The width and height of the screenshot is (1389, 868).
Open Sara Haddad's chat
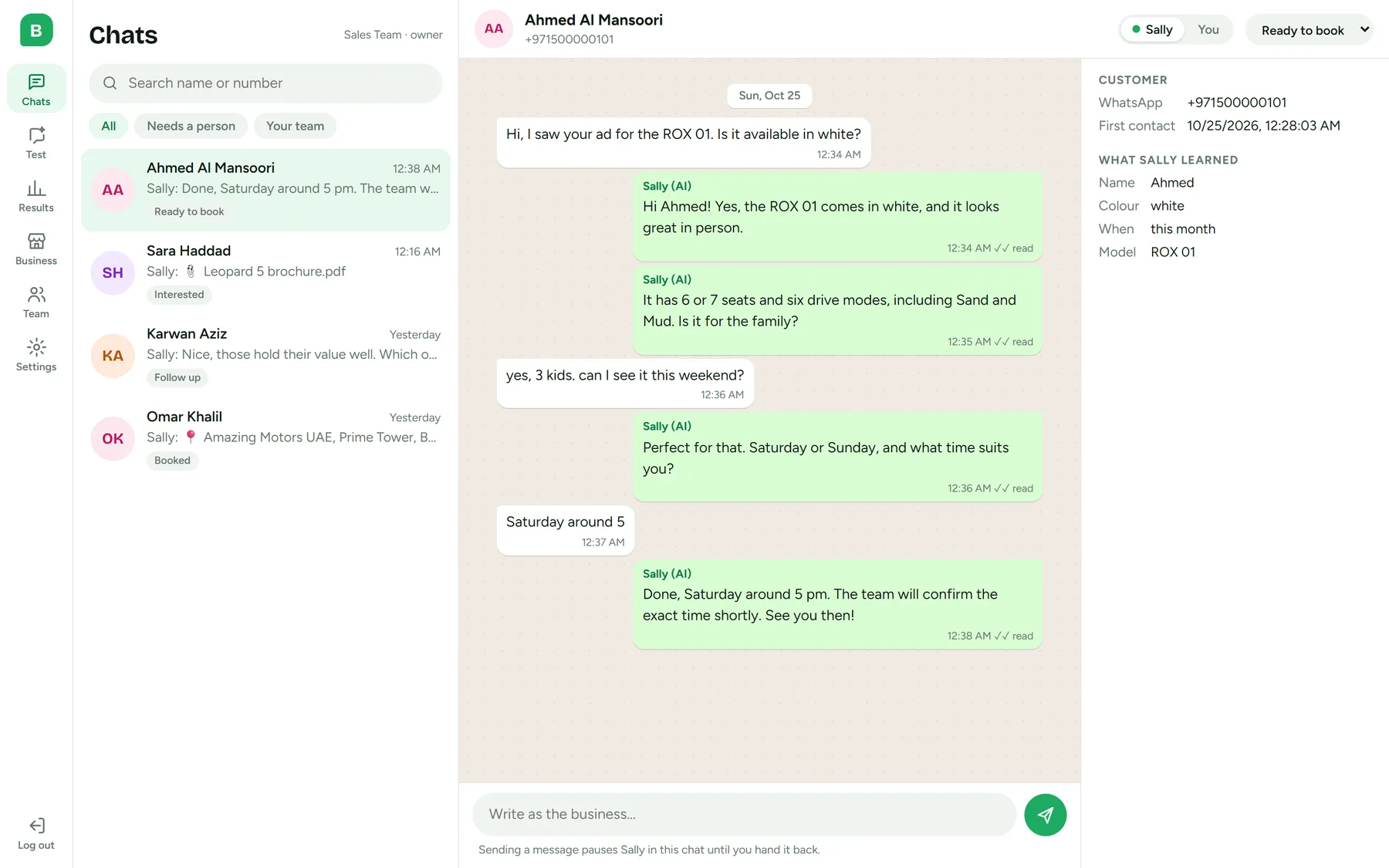pos(266,272)
